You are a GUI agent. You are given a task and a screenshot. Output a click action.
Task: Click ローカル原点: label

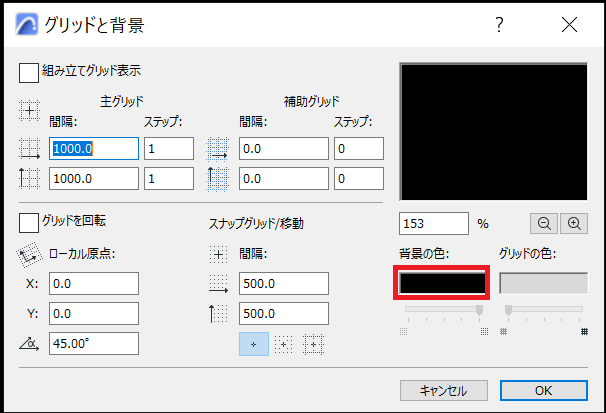[82, 254]
